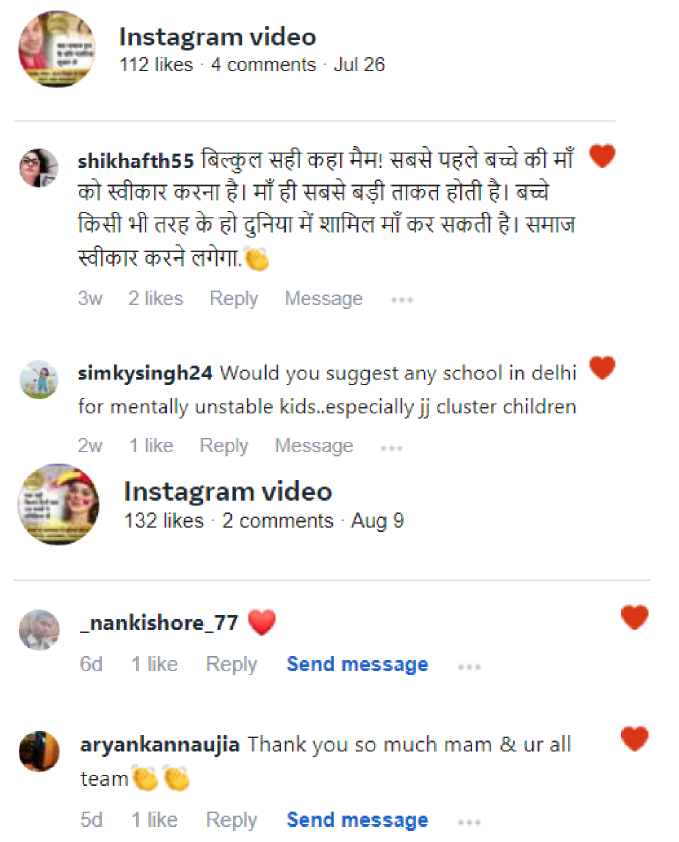Unlike shikhafth55's comment via heart icon
Image resolution: width=679 pixels, height=842 pixels.
click(x=602, y=156)
